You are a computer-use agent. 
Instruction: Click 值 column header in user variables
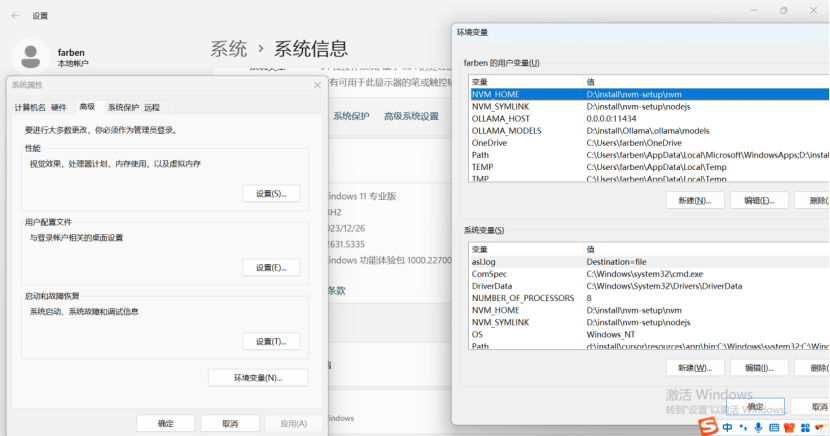click(x=706, y=82)
